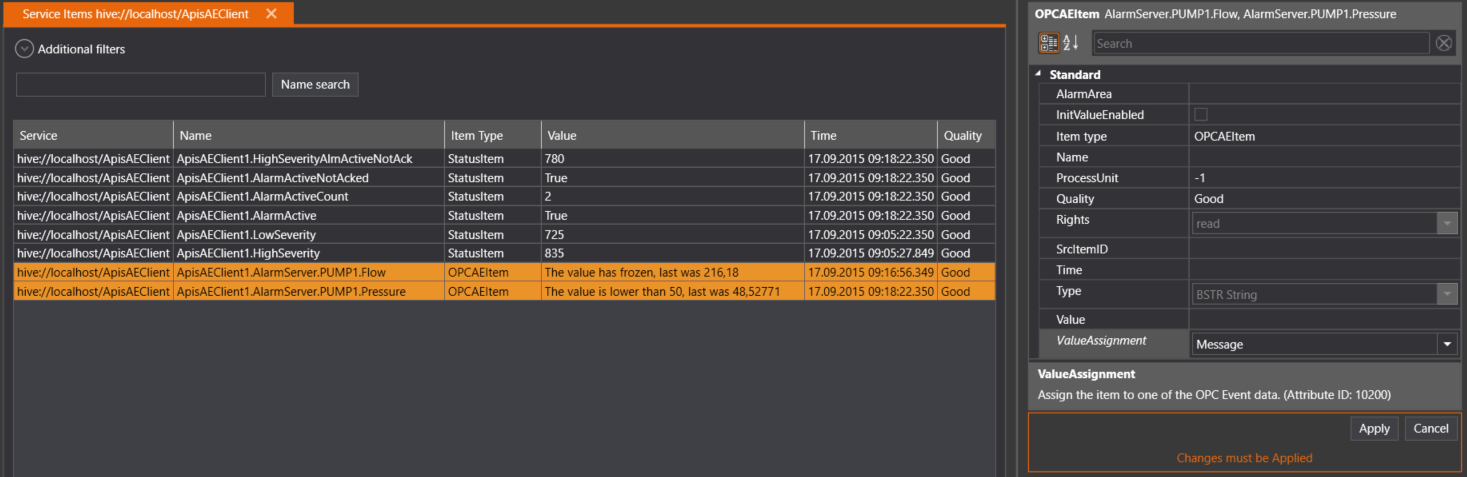
Task: Click the Apply button
Action: click(1374, 428)
